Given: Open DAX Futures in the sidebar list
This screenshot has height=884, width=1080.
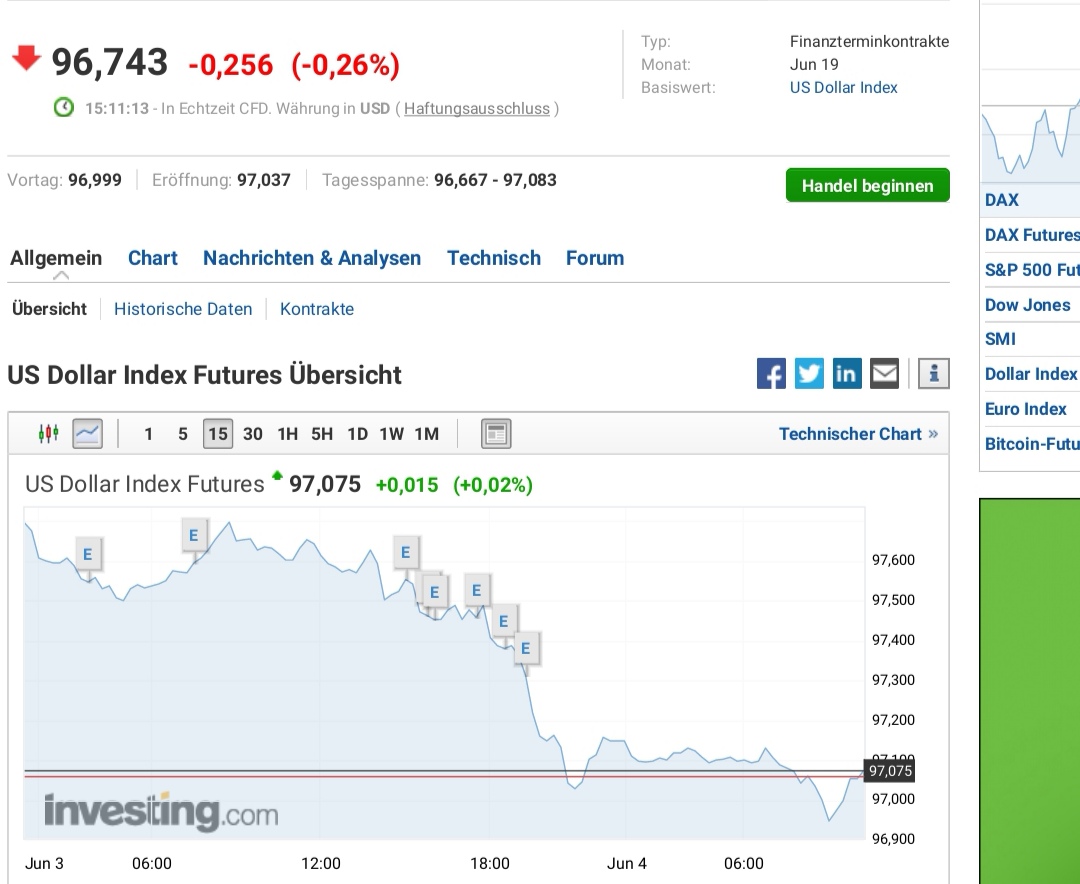Looking at the screenshot, I should (1032, 235).
